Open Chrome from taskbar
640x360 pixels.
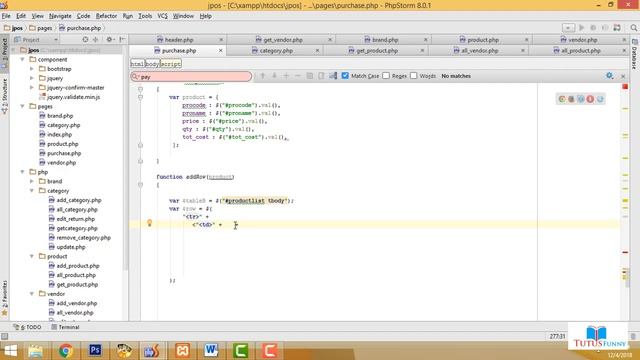point(65,351)
